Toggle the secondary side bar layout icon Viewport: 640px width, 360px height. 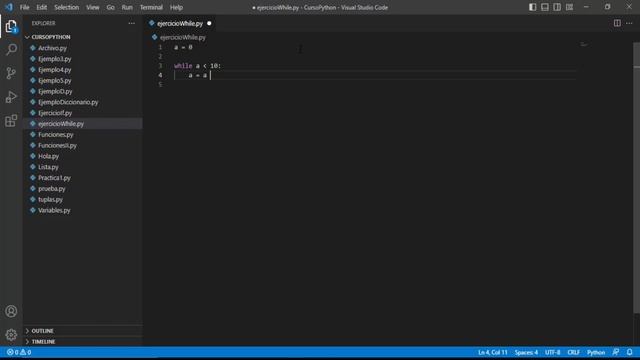(557, 7)
